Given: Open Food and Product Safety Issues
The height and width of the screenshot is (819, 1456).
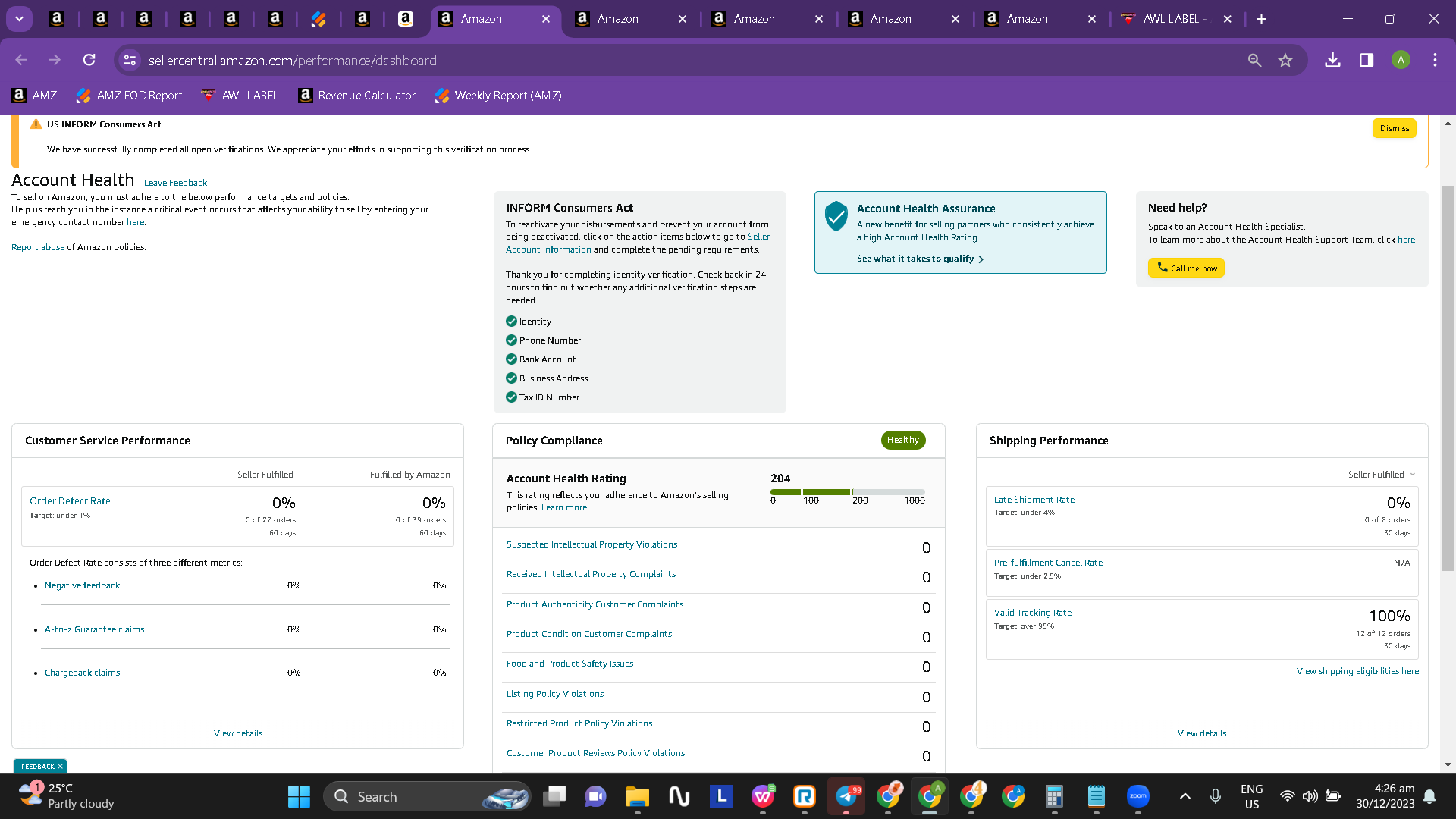Looking at the screenshot, I should click(x=570, y=664).
